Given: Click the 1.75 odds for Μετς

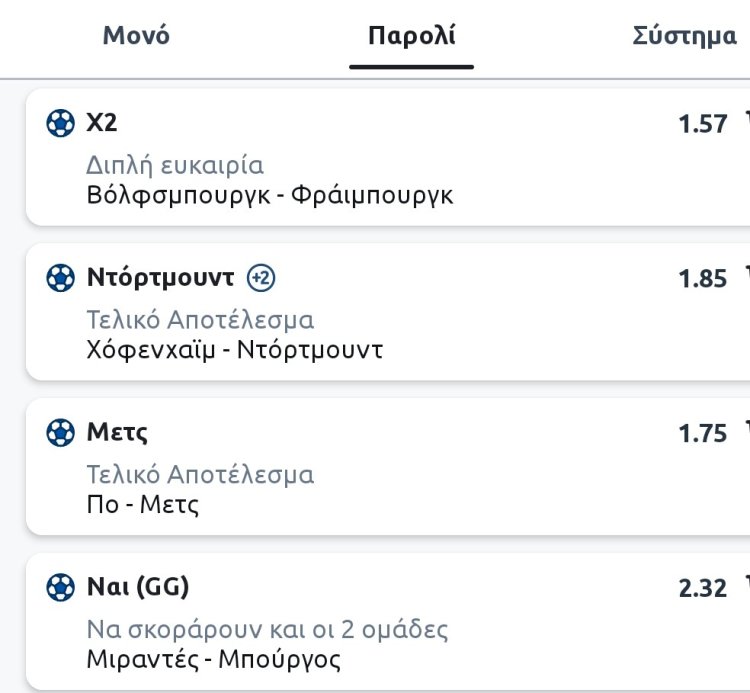Looking at the screenshot, I should pos(702,434).
